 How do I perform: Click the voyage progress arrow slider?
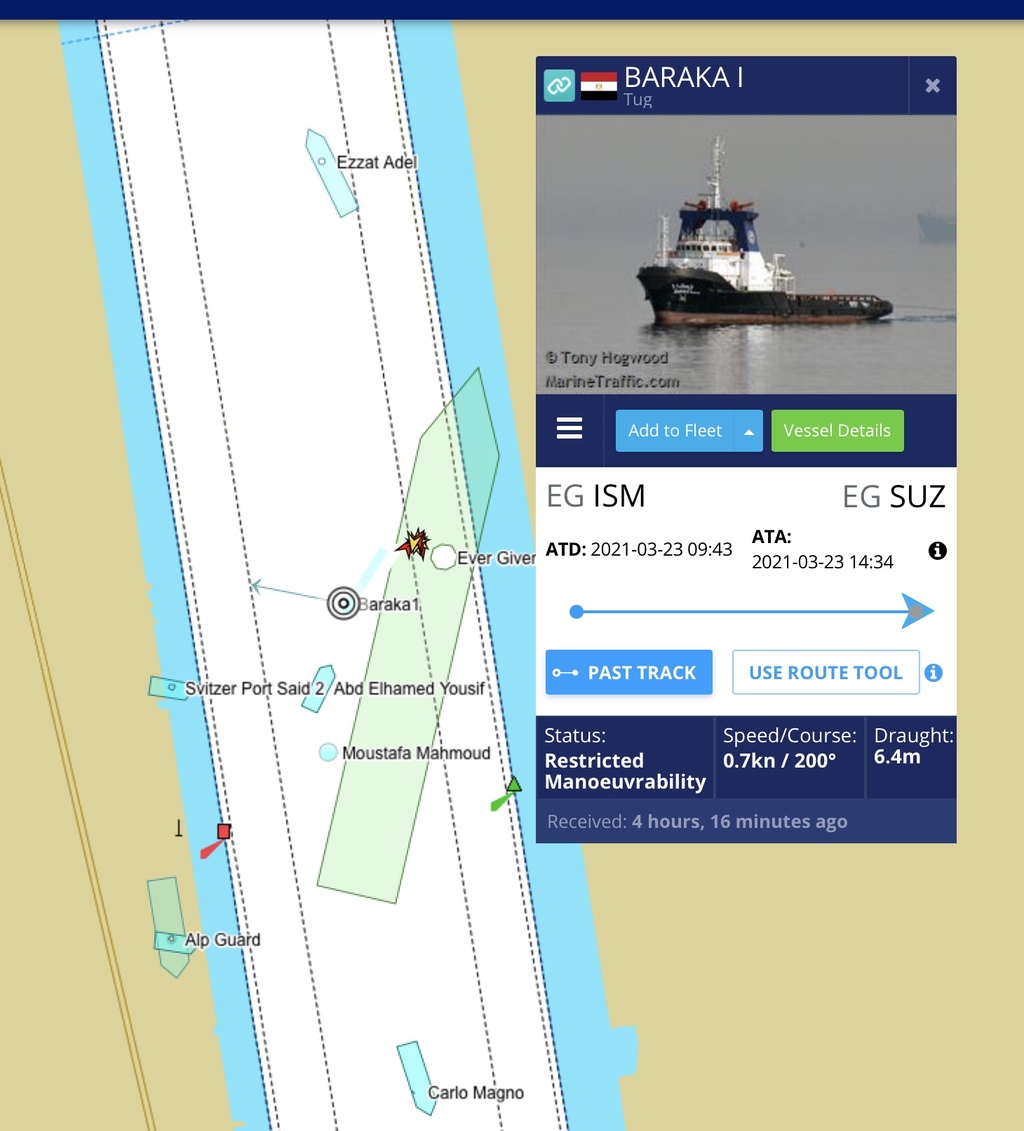pyautogui.click(x=916, y=612)
